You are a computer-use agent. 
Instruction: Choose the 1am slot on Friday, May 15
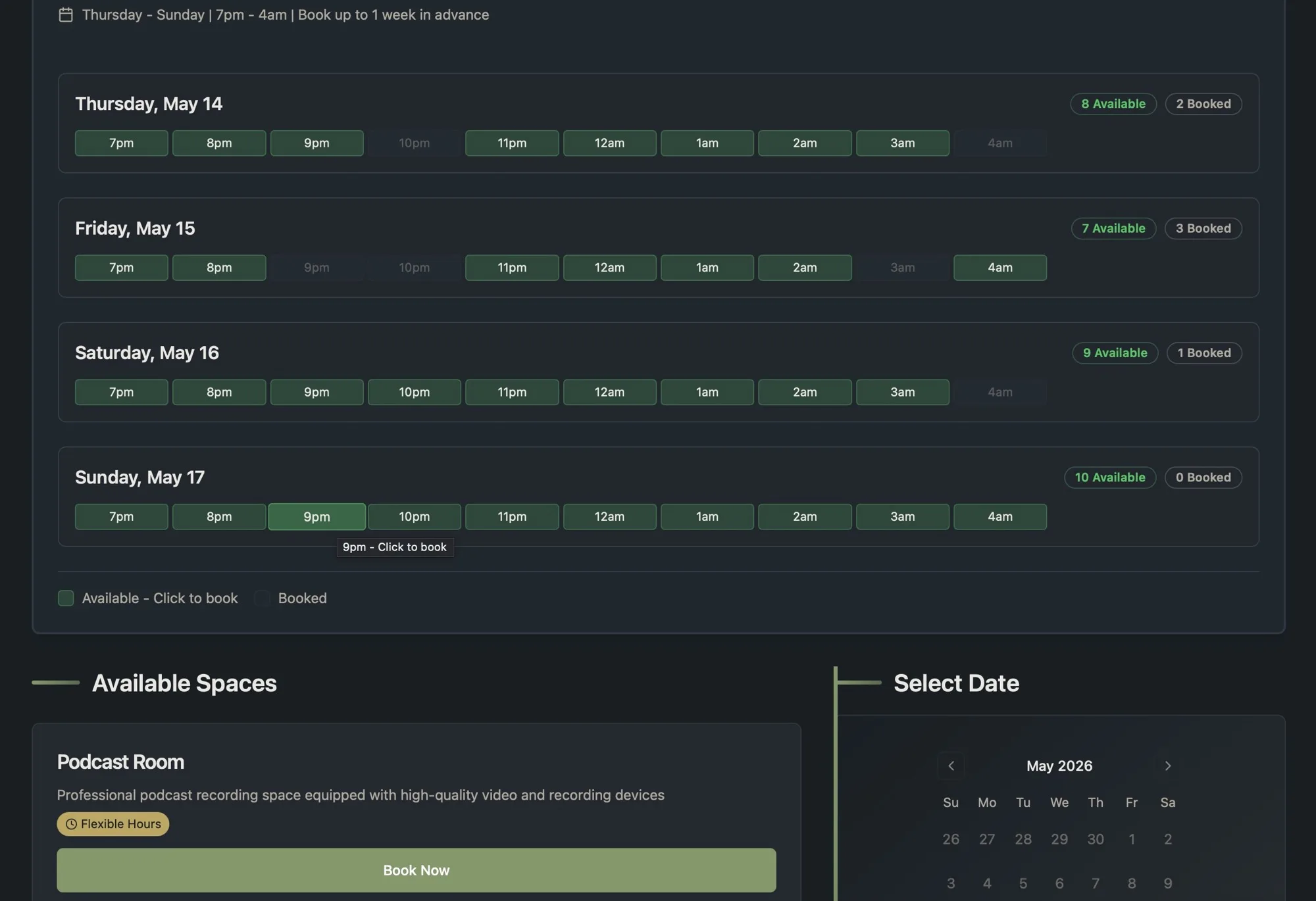point(707,268)
